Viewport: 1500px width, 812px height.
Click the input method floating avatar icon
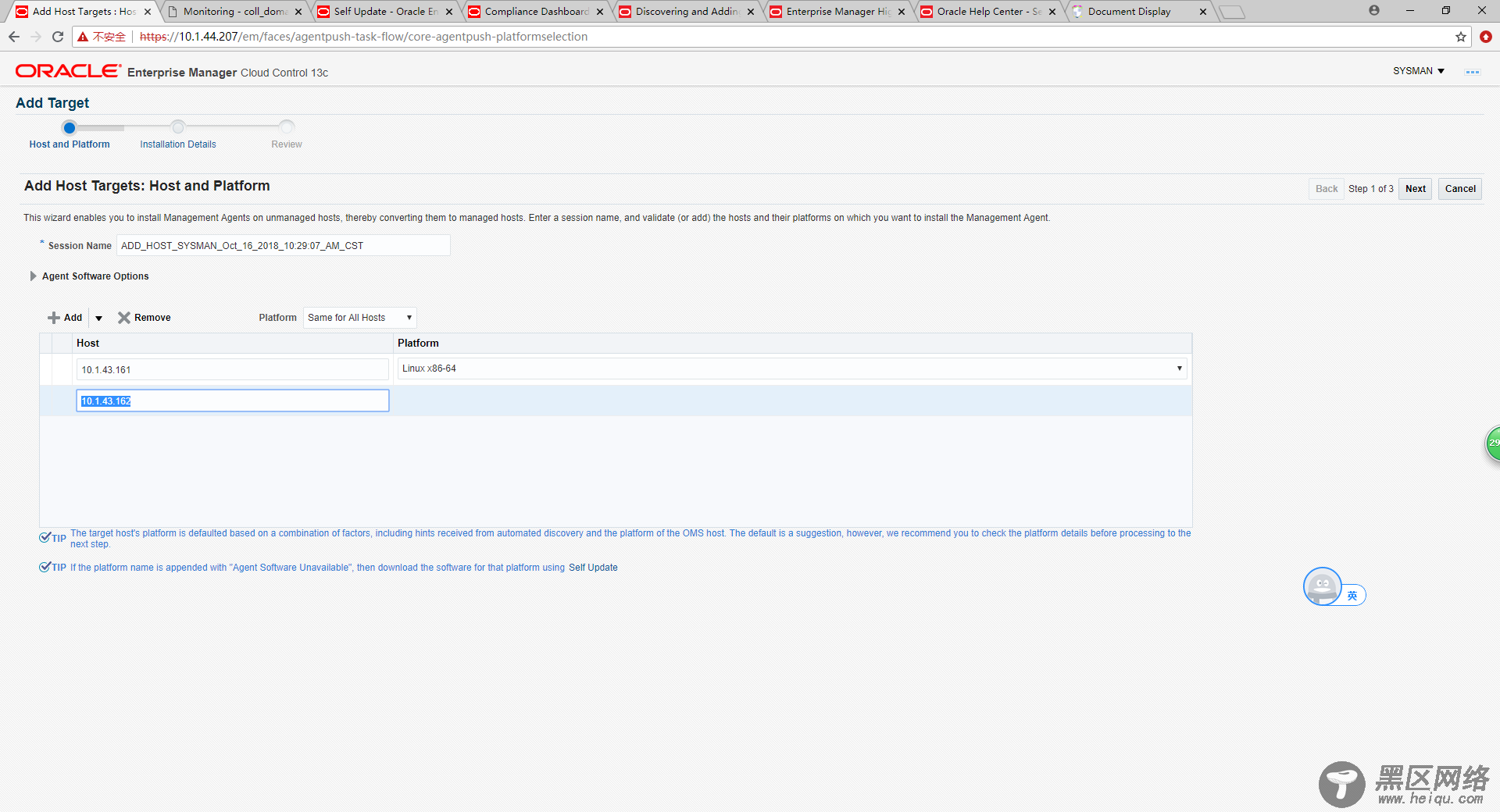[1323, 586]
